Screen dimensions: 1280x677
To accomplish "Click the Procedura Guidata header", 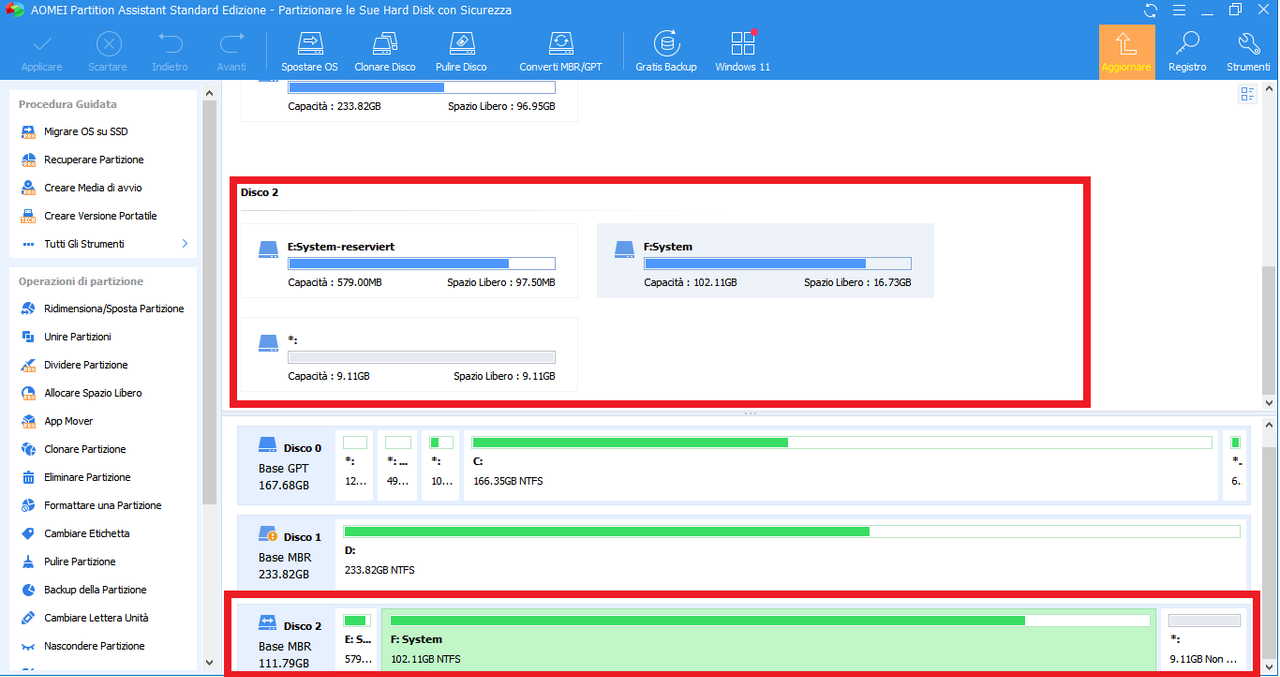I will coord(67,103).
